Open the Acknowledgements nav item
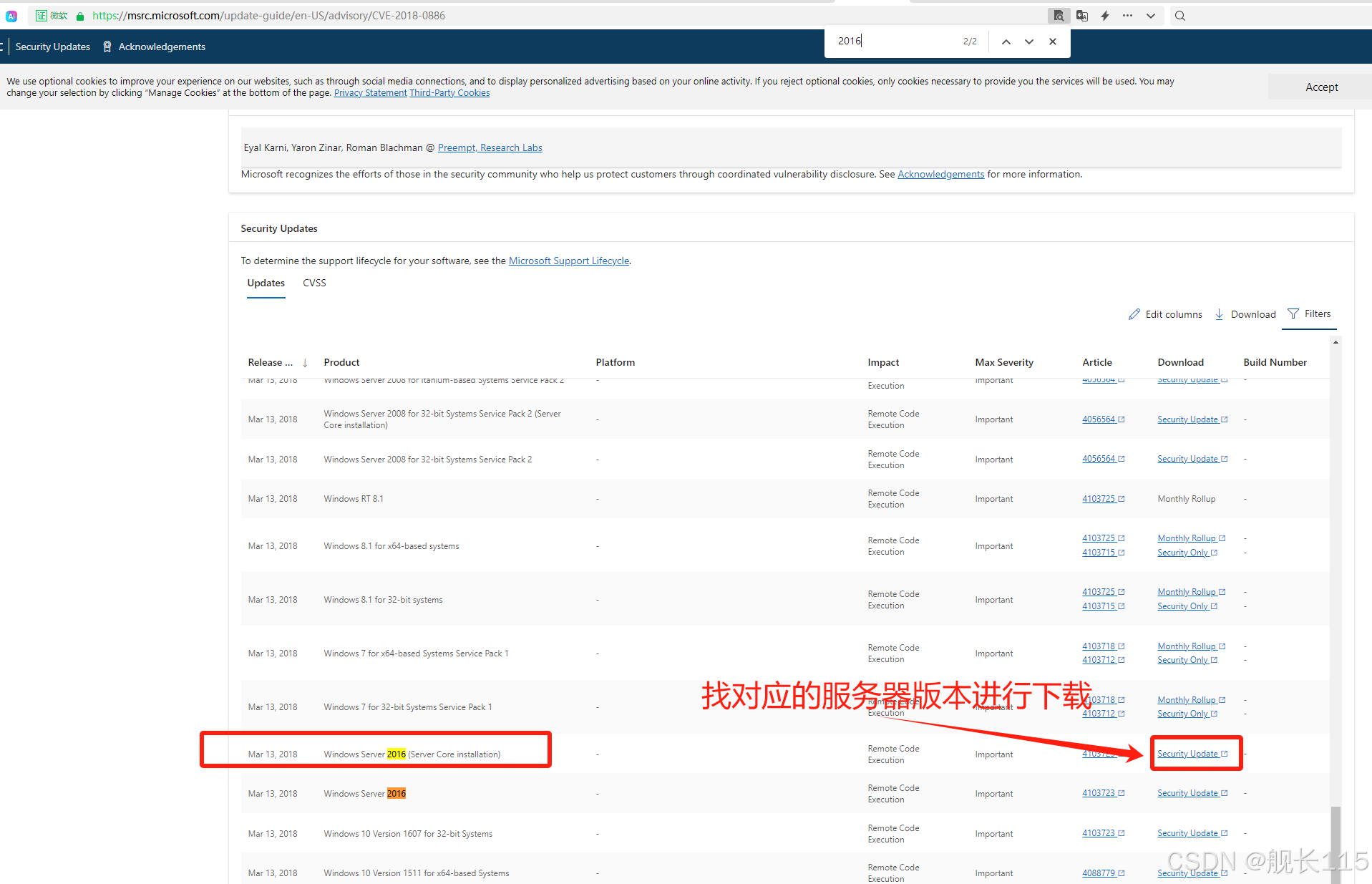The image size is (1372, 884). pos(162,47)
